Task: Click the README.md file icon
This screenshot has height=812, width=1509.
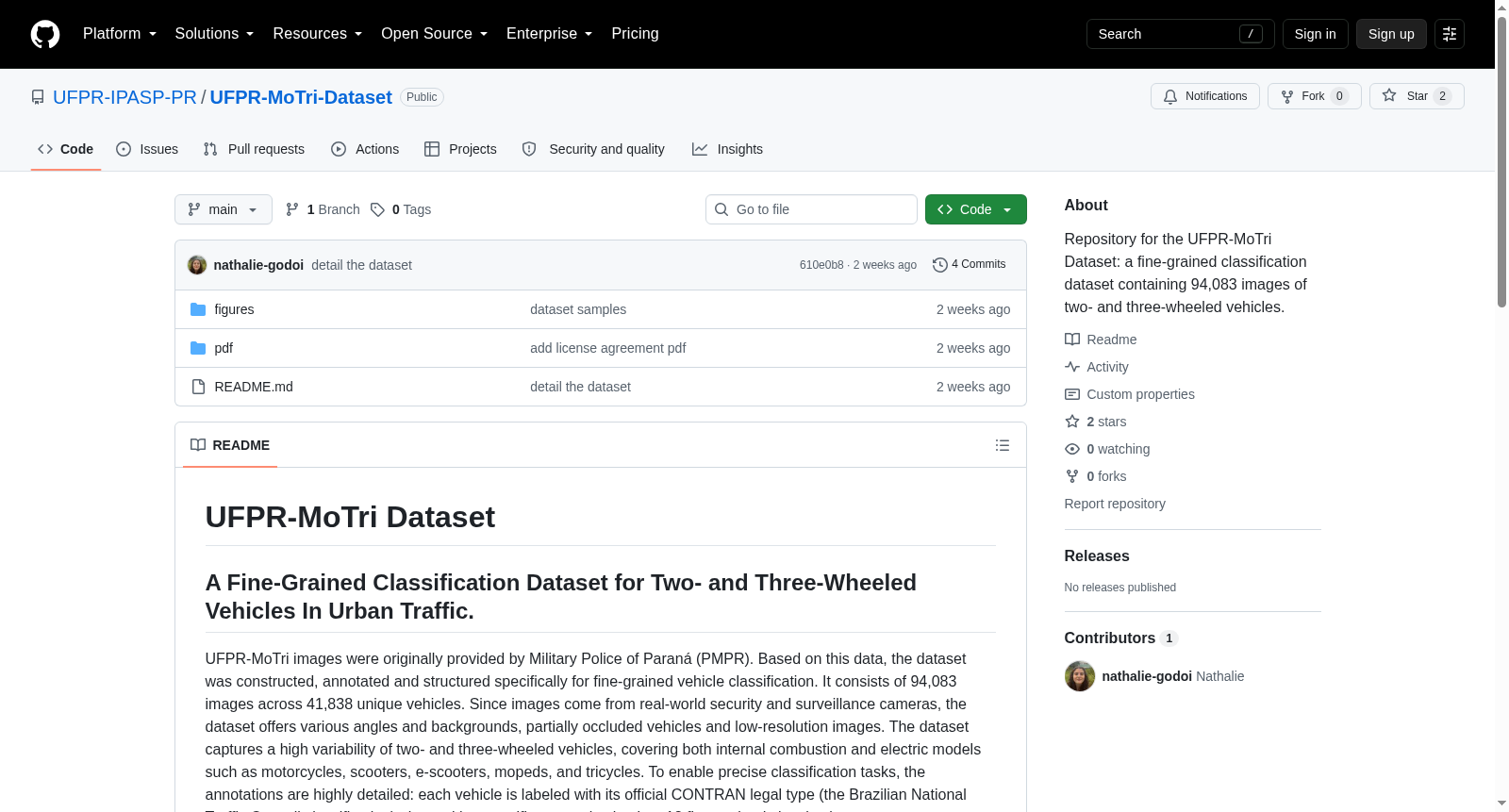Action: tap(198, 387)
